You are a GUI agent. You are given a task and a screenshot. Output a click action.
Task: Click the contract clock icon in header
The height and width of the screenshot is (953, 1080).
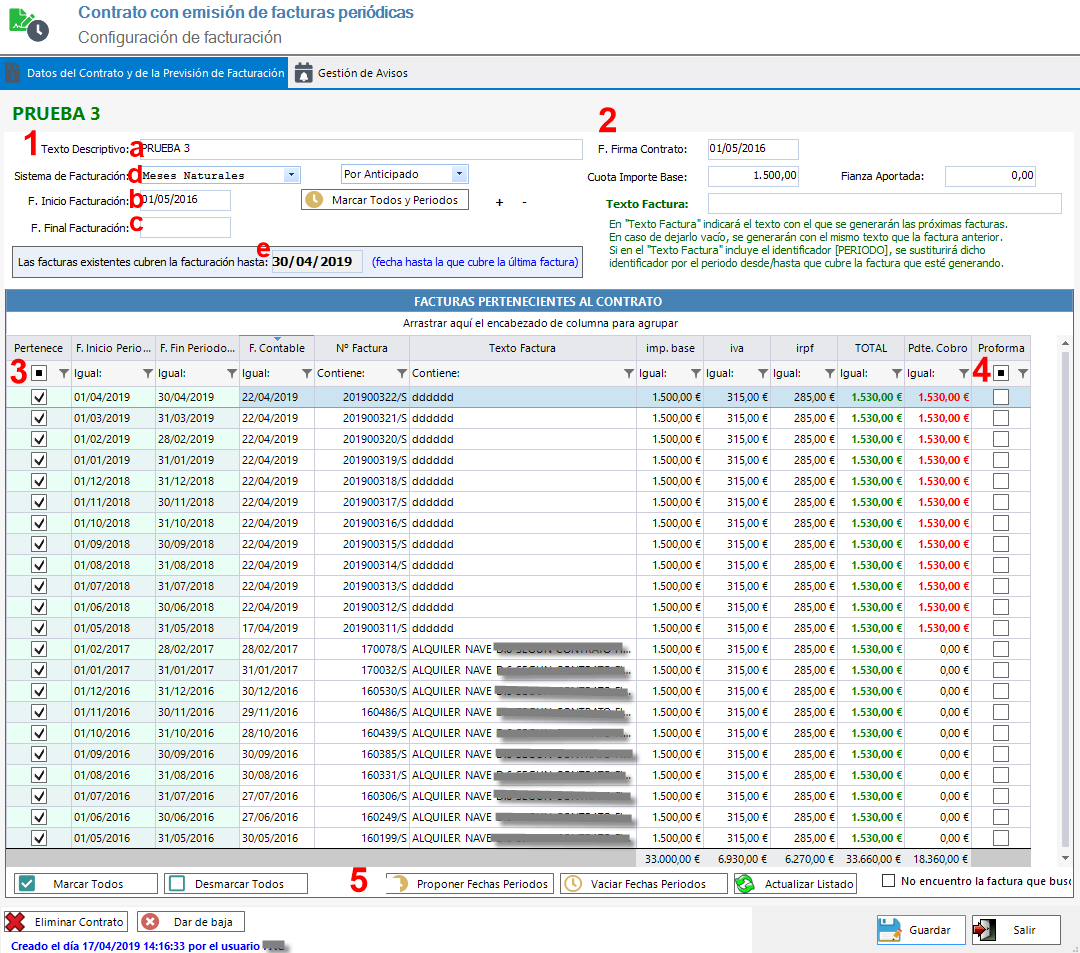pyautogui.click(x=29, y=25)
